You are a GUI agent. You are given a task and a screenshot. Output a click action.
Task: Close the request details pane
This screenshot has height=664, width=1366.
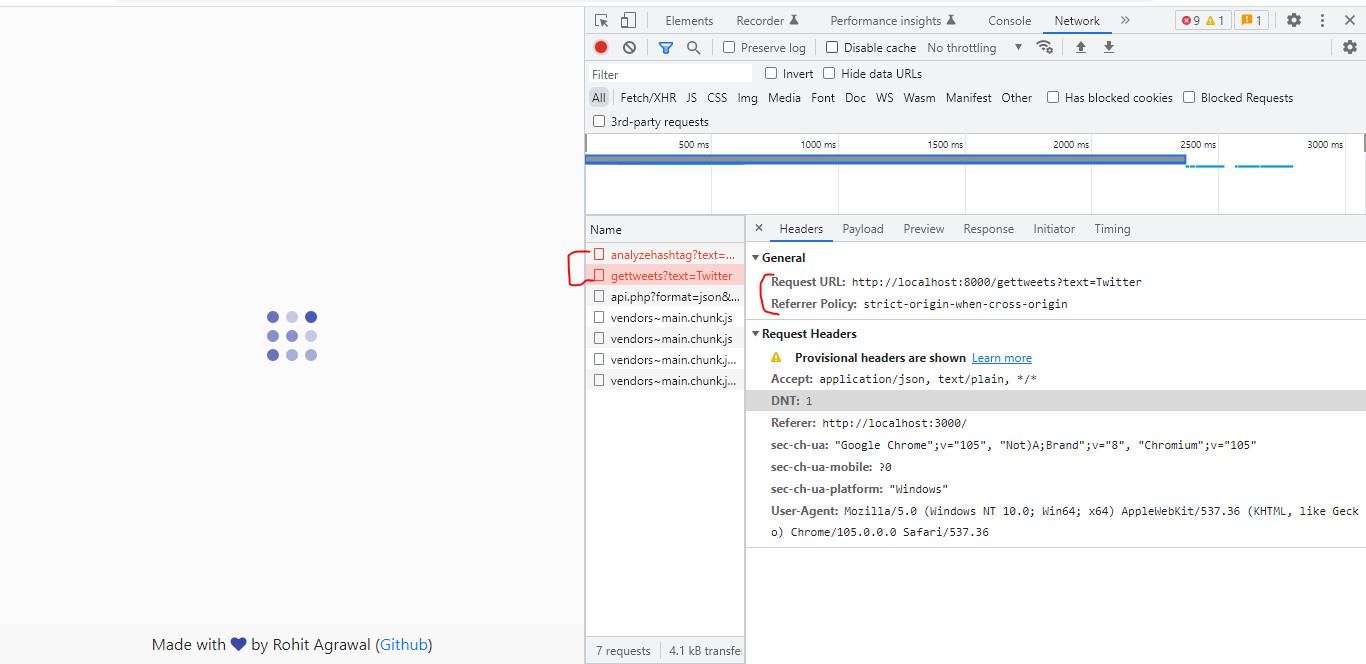tap(758, 228)
